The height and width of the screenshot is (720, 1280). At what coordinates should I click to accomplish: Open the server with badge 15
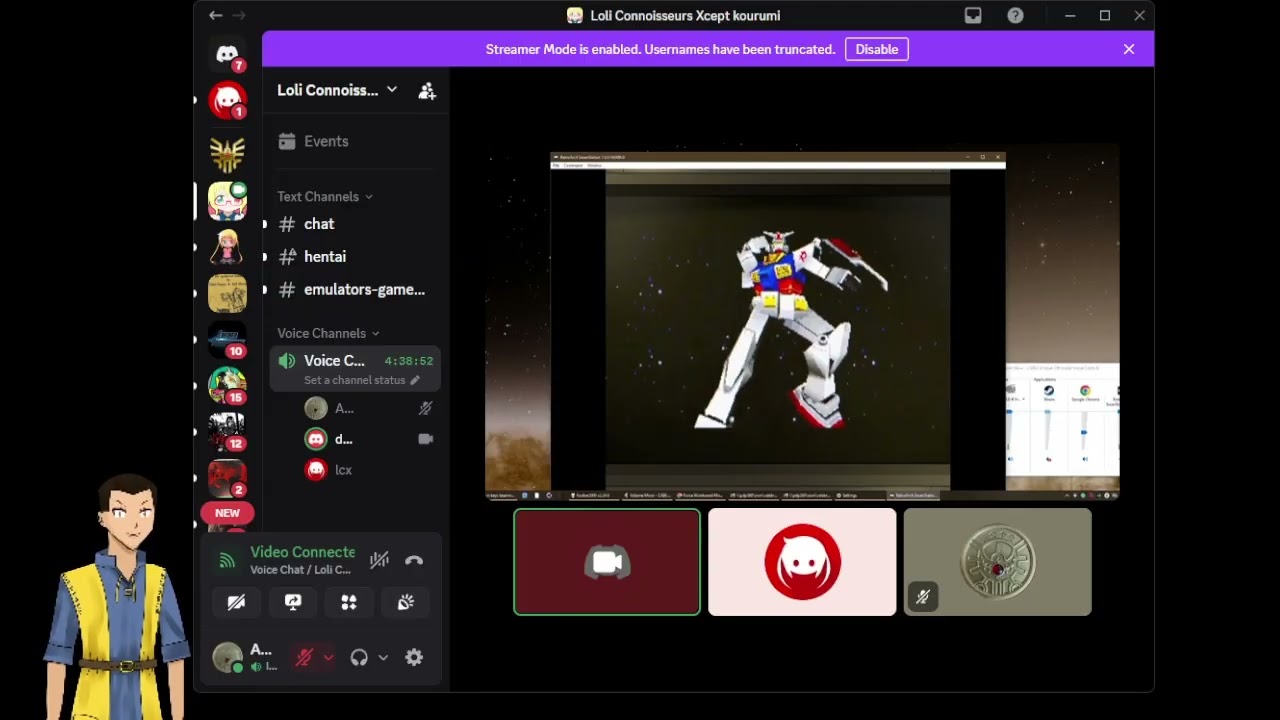pos(227,386)
